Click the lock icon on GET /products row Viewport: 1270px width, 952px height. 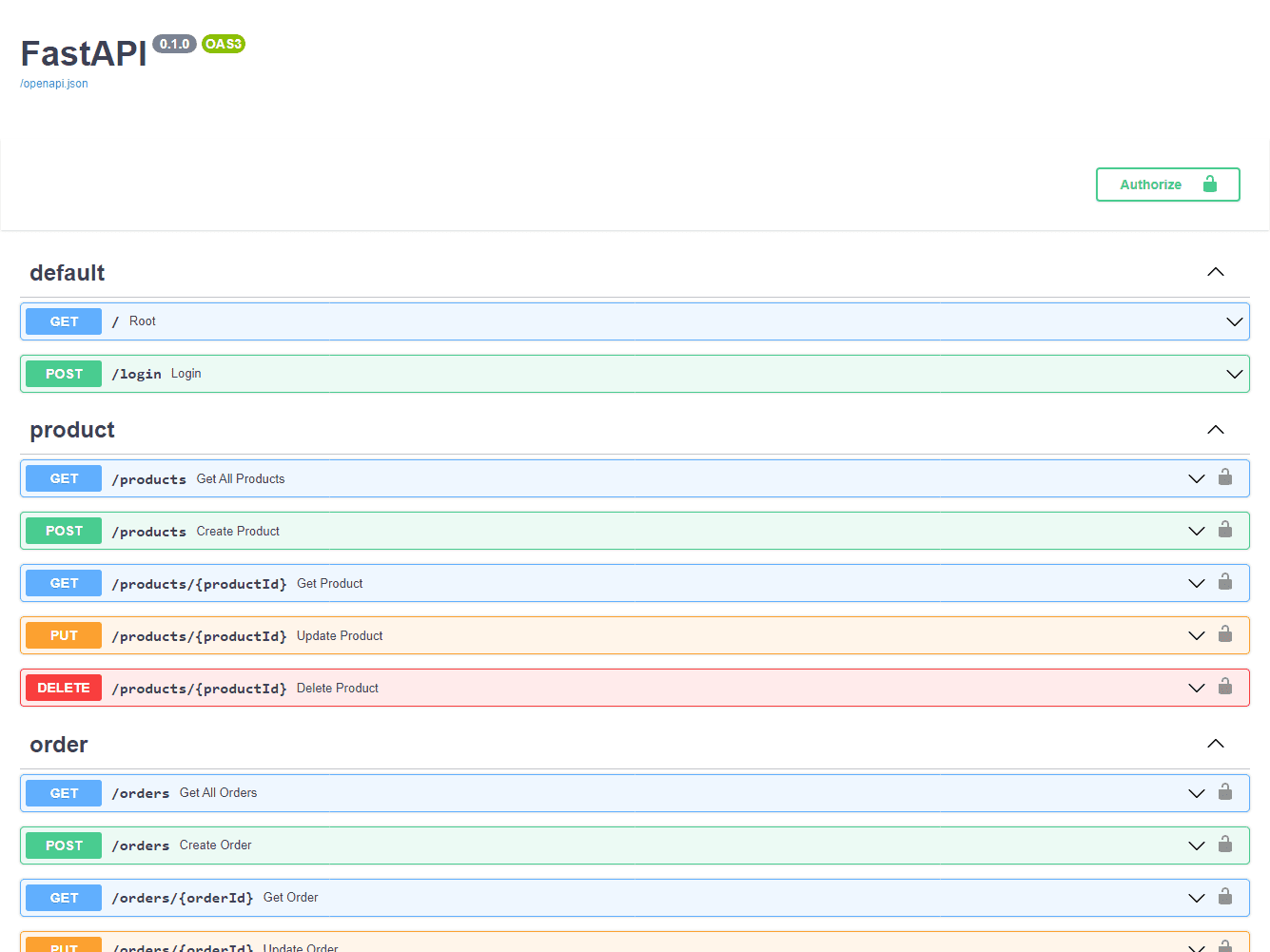(x=1225, y=477)
